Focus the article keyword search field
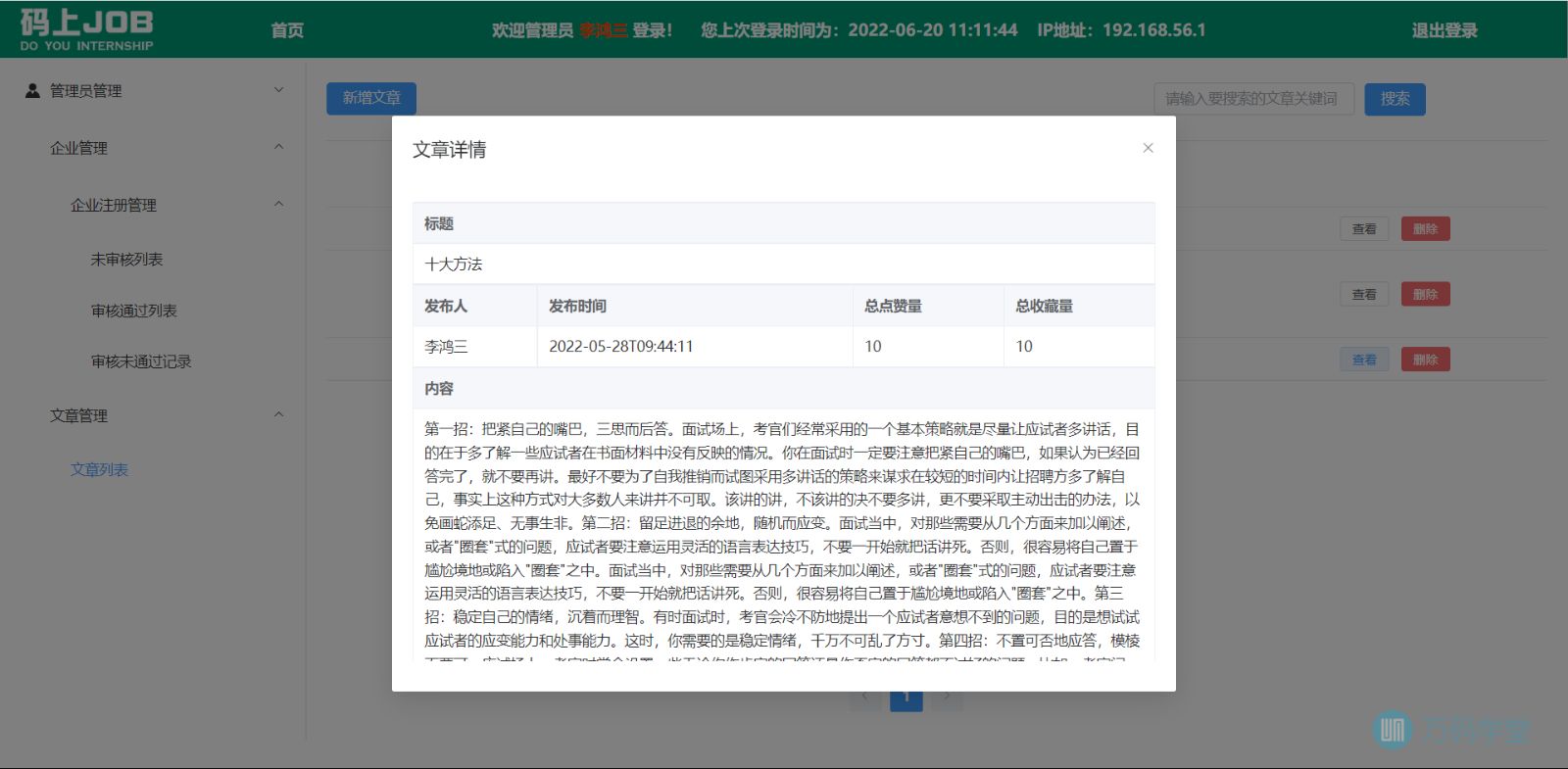 (1253, 98)
